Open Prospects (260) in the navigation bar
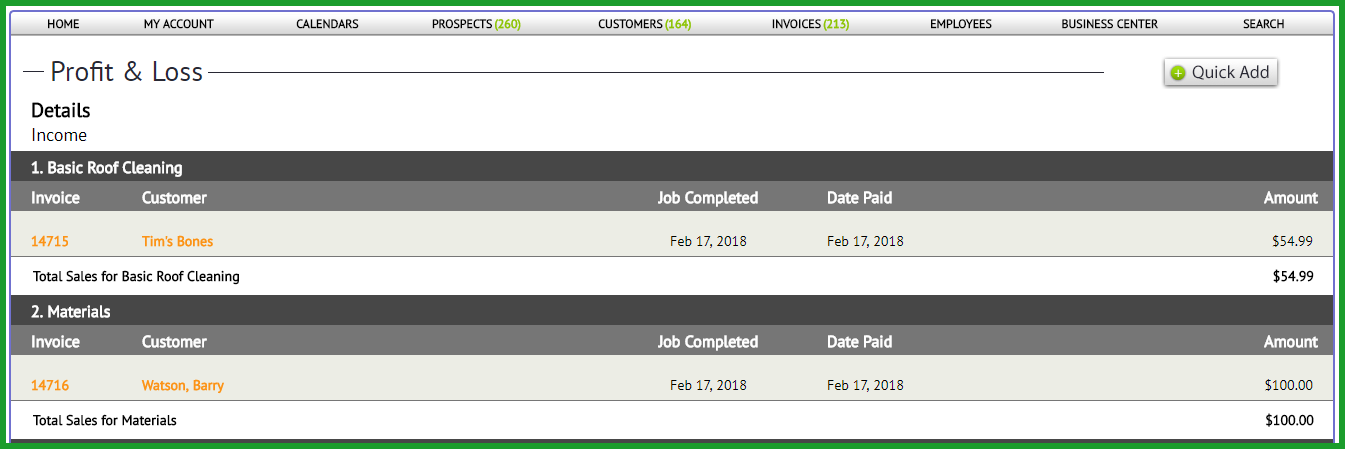1345x449 pixels. click(476, 24)
